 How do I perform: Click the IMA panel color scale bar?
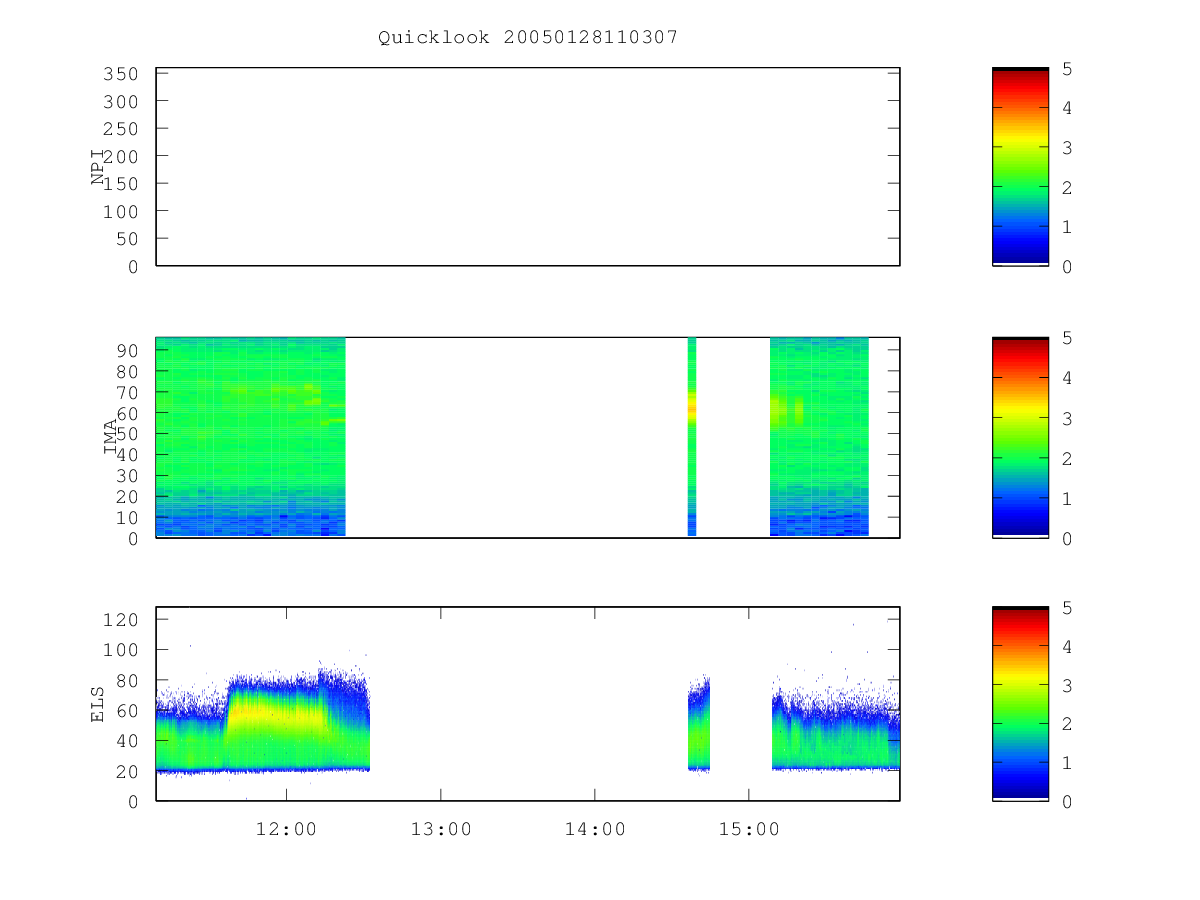click(1020, 437)
